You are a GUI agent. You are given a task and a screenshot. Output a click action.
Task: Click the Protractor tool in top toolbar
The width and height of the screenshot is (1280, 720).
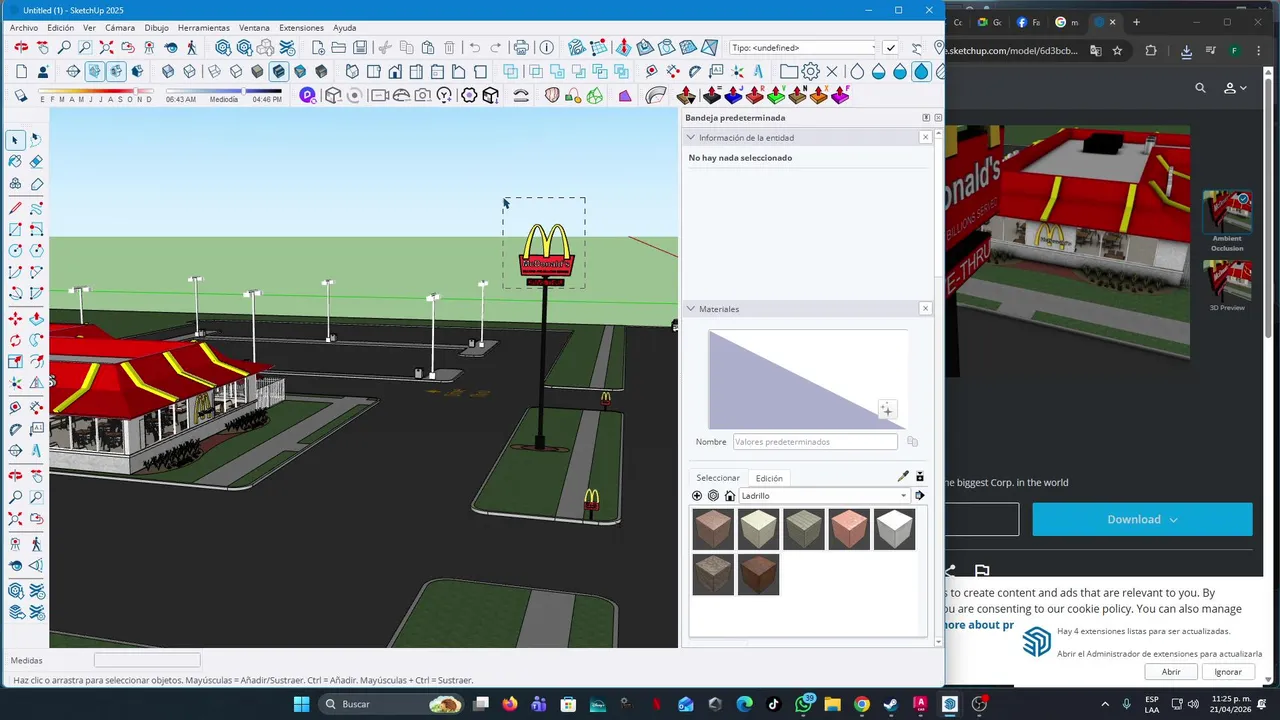(x=695, y=71)
